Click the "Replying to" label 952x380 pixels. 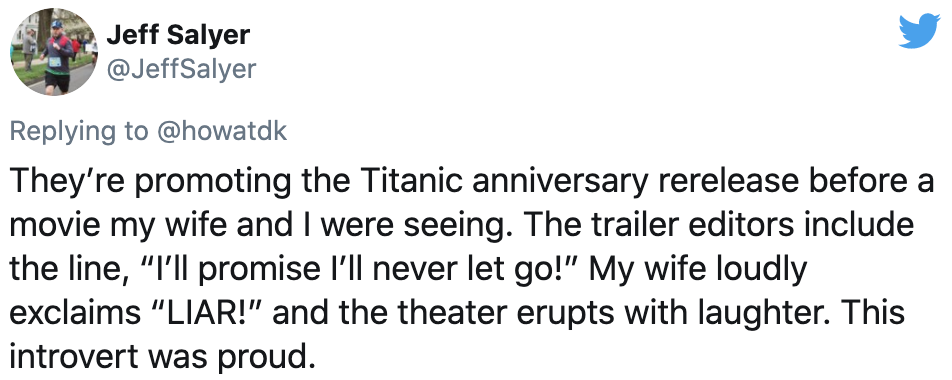79,132
